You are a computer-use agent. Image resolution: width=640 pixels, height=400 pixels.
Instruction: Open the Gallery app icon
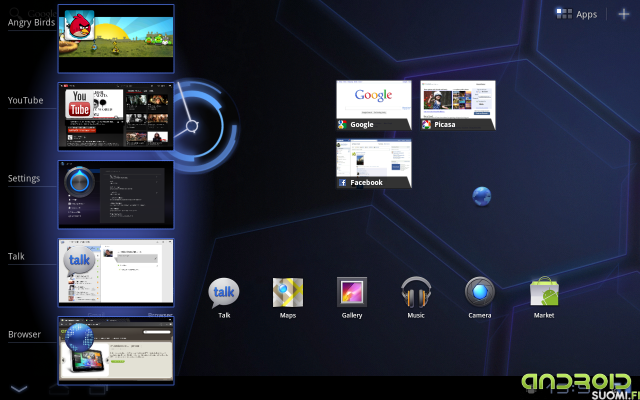point(352,292)
